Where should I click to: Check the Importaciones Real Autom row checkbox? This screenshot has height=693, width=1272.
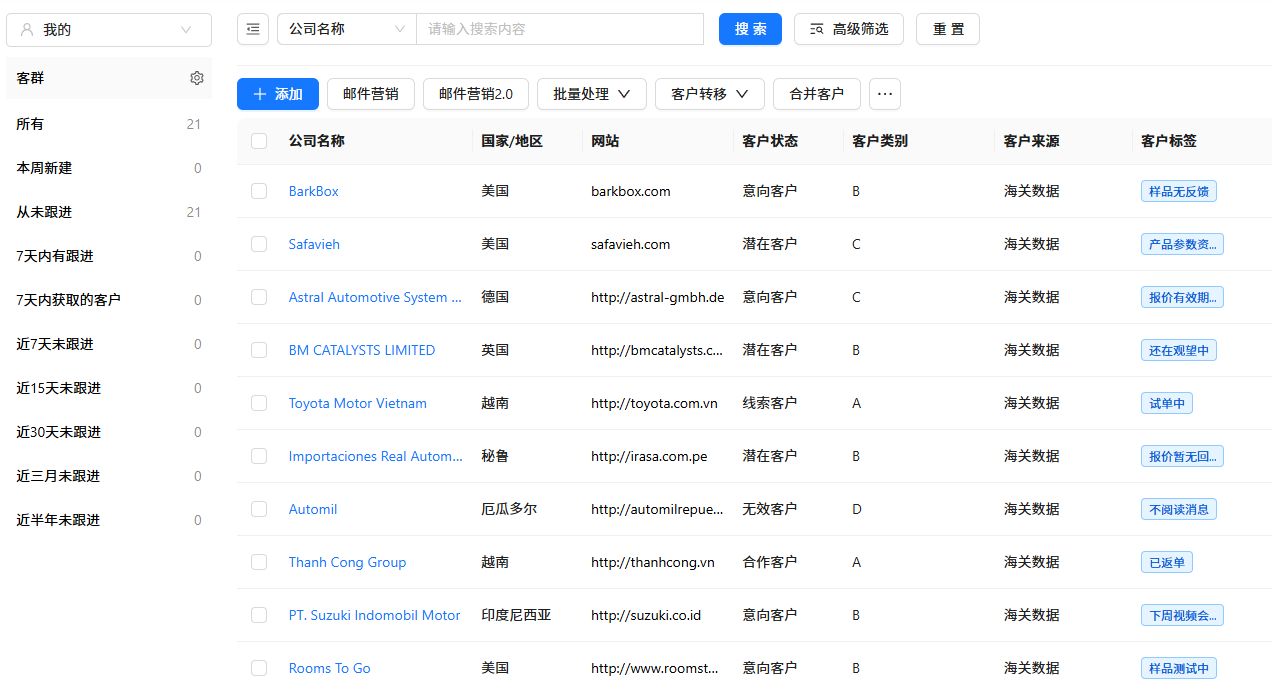click(259, 456)
